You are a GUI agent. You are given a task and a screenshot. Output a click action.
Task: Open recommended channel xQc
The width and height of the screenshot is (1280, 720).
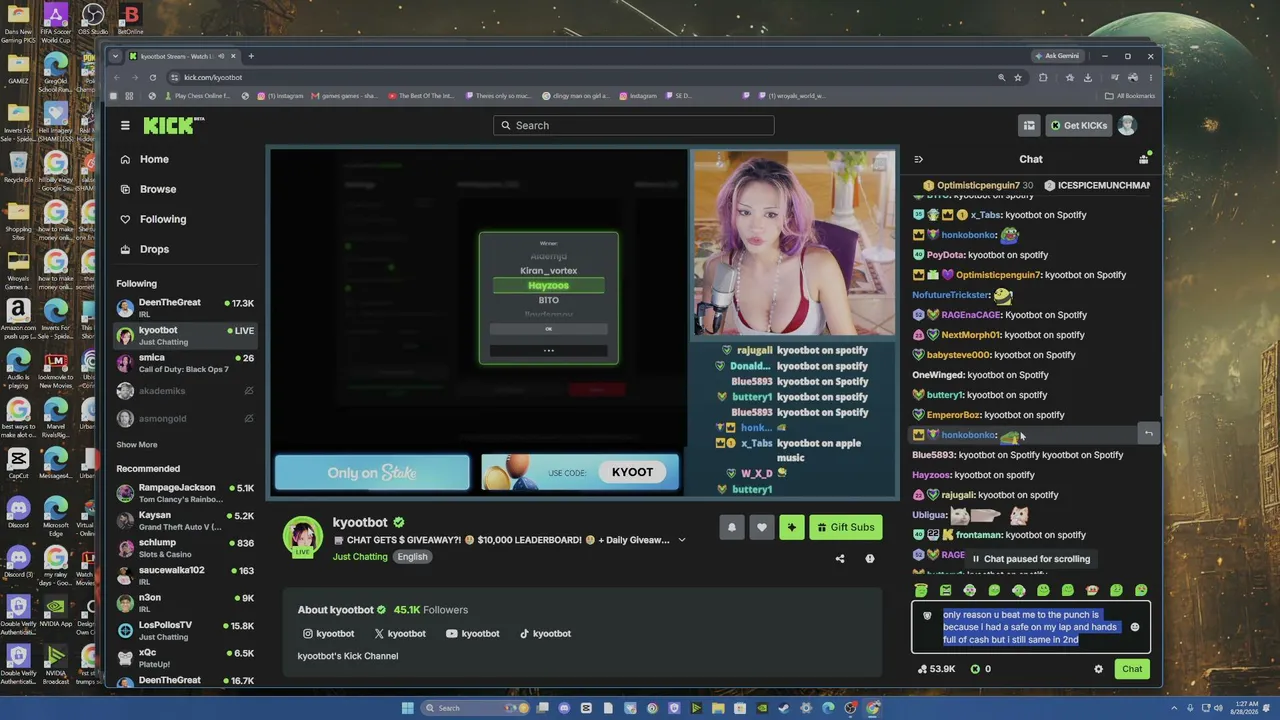pyautogui.click(x=186, y=658)
